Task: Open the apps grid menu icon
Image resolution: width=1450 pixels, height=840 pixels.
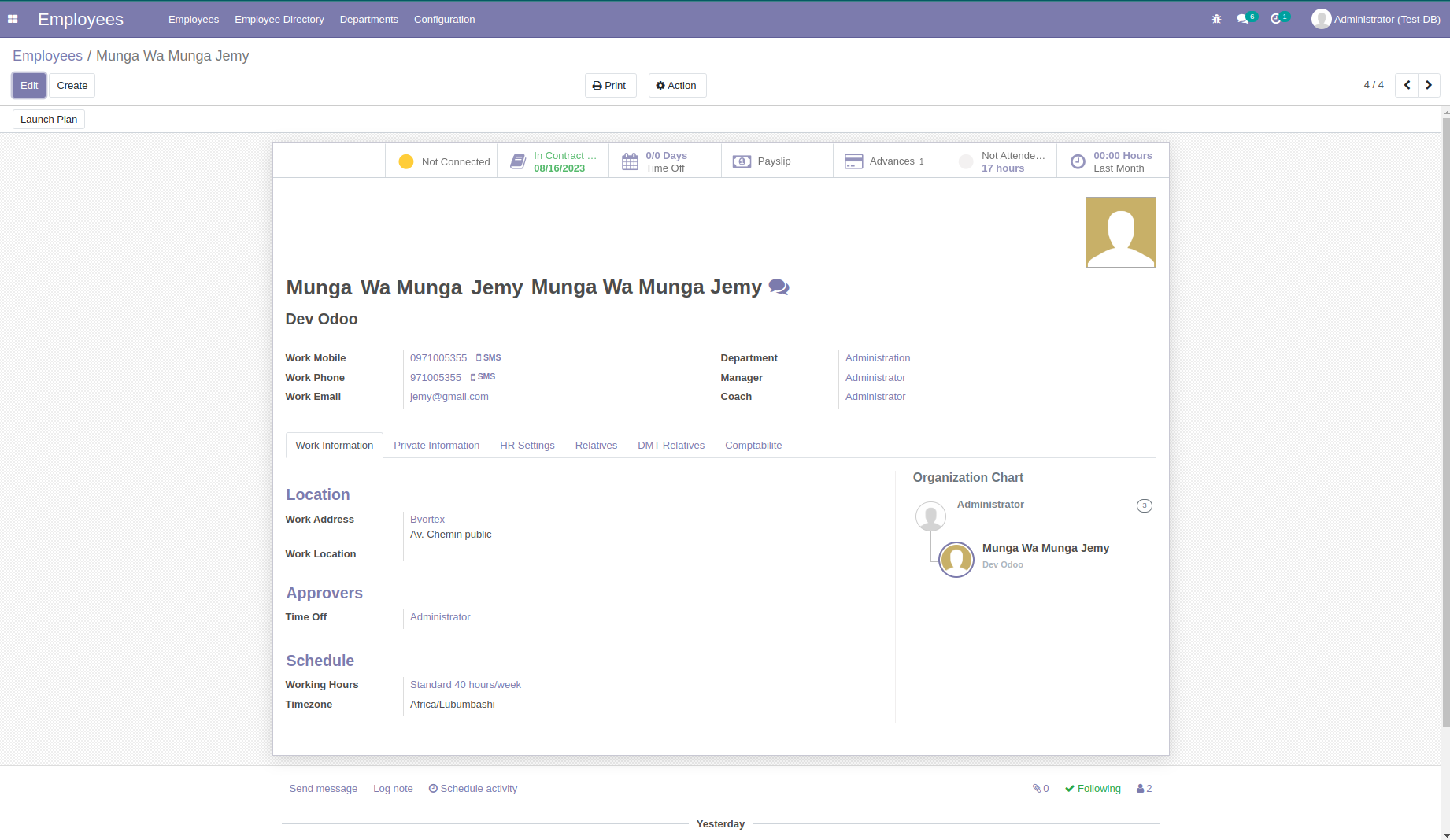Action: click(13, 19)
